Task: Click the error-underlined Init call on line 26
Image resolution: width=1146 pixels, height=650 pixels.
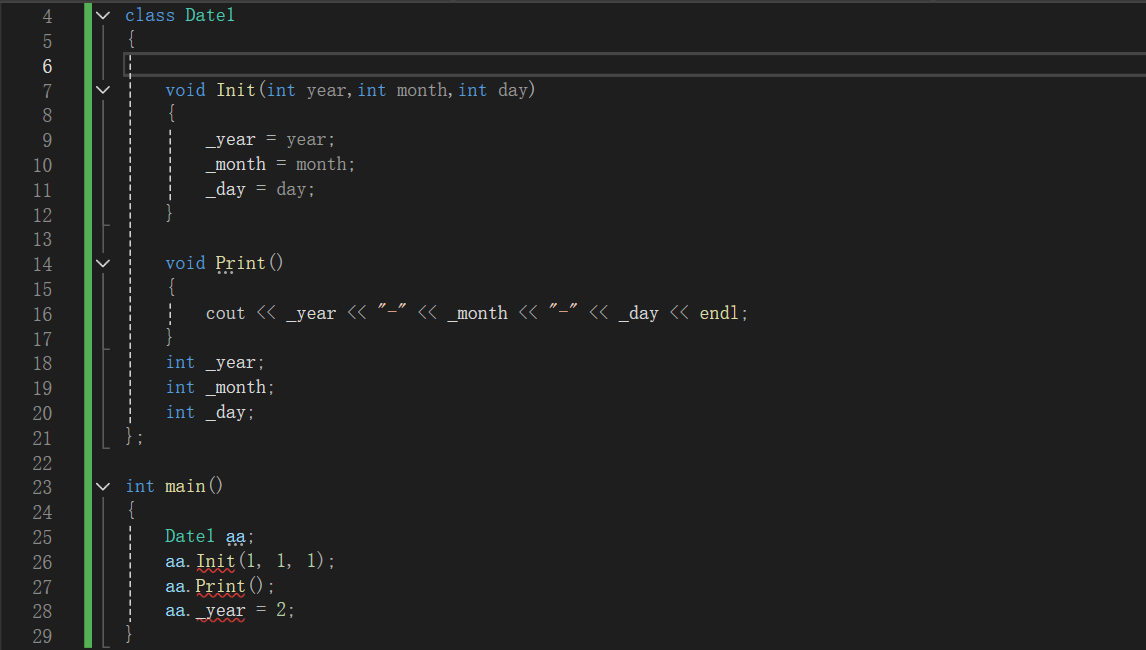Action: pos(216,562)
